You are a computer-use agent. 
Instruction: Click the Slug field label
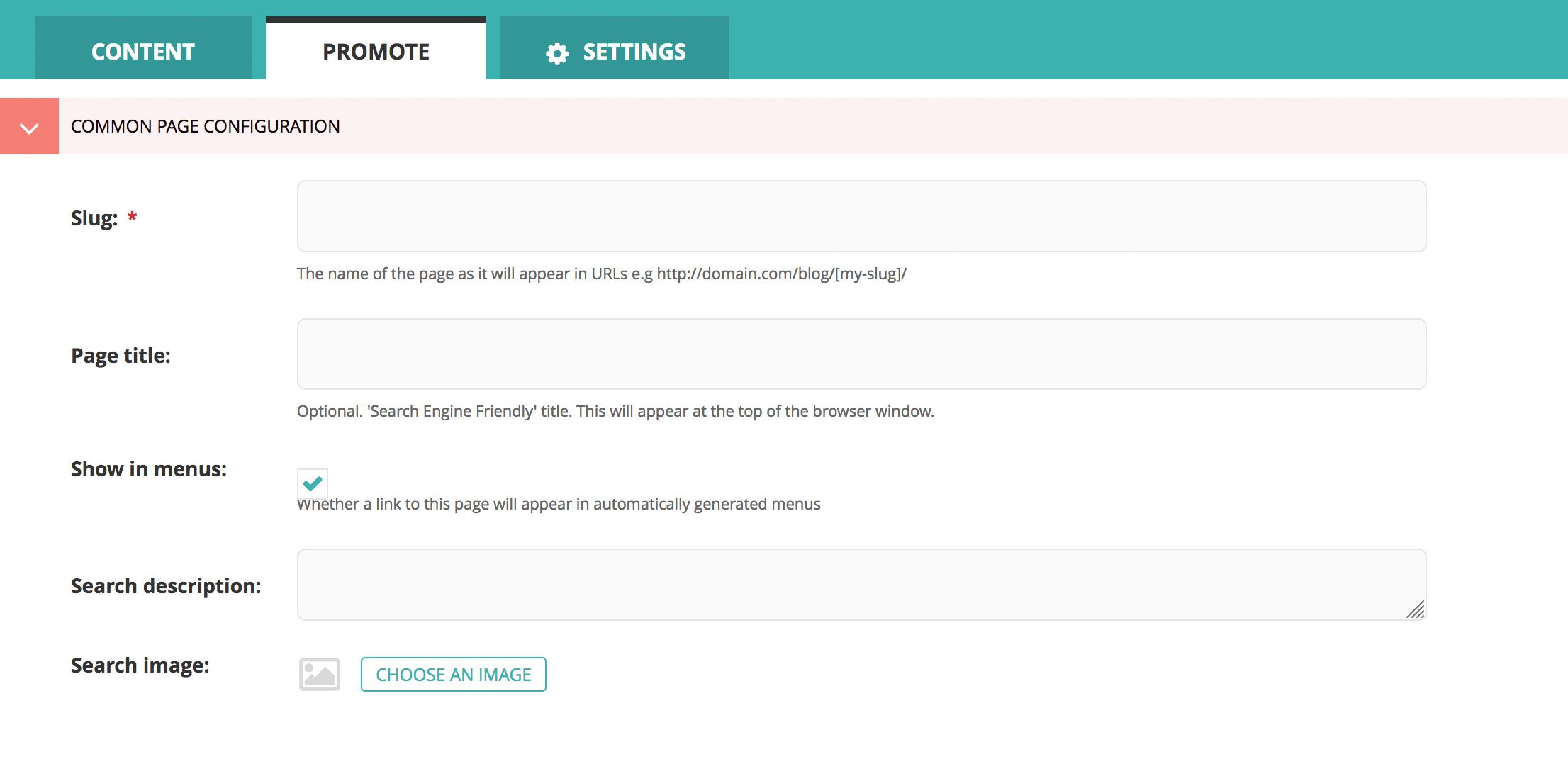coord(94,218)
